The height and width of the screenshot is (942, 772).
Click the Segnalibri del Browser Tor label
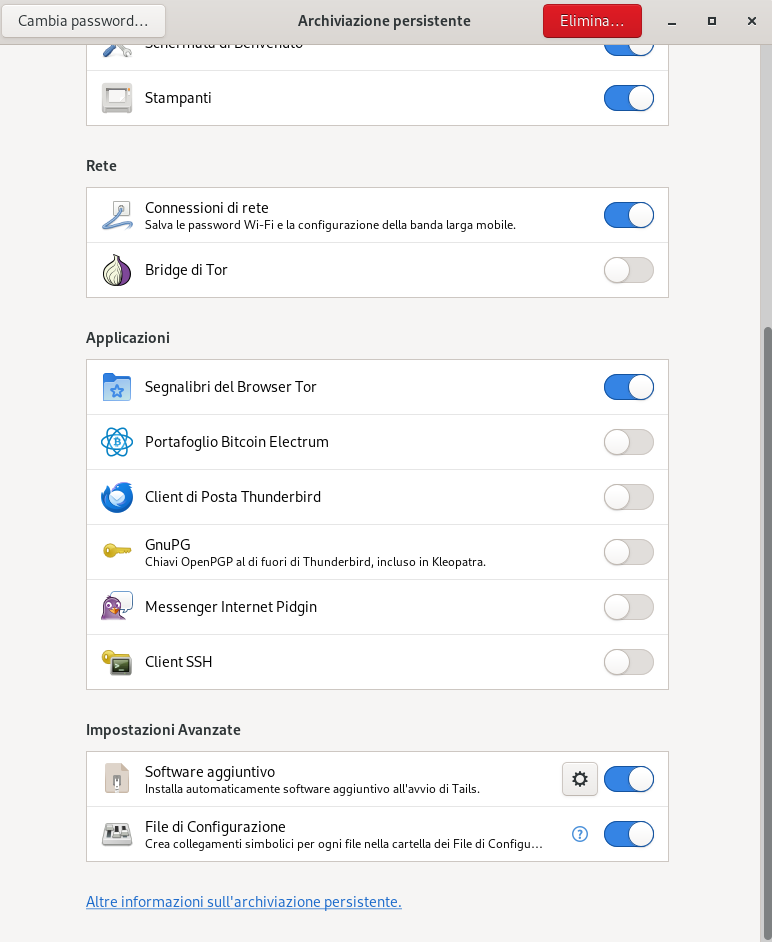click(231, 387)
